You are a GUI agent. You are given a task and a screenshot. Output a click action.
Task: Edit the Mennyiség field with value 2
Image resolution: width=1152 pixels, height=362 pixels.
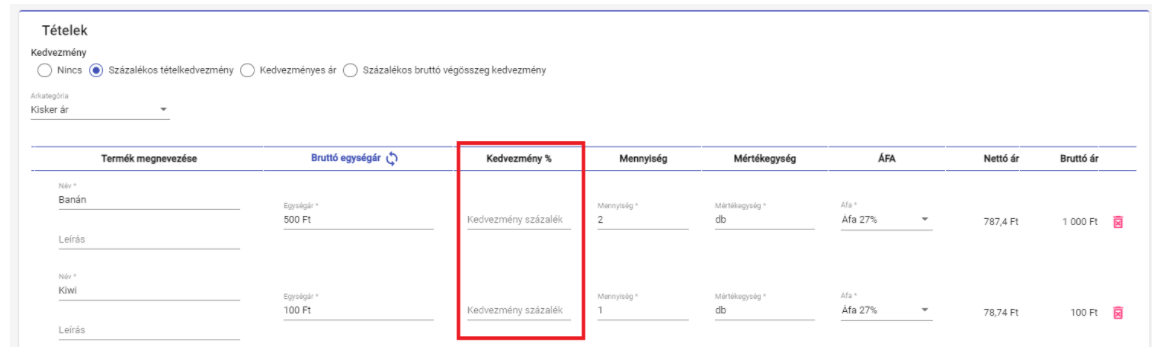pyautogui.click(x=643, y=220)
